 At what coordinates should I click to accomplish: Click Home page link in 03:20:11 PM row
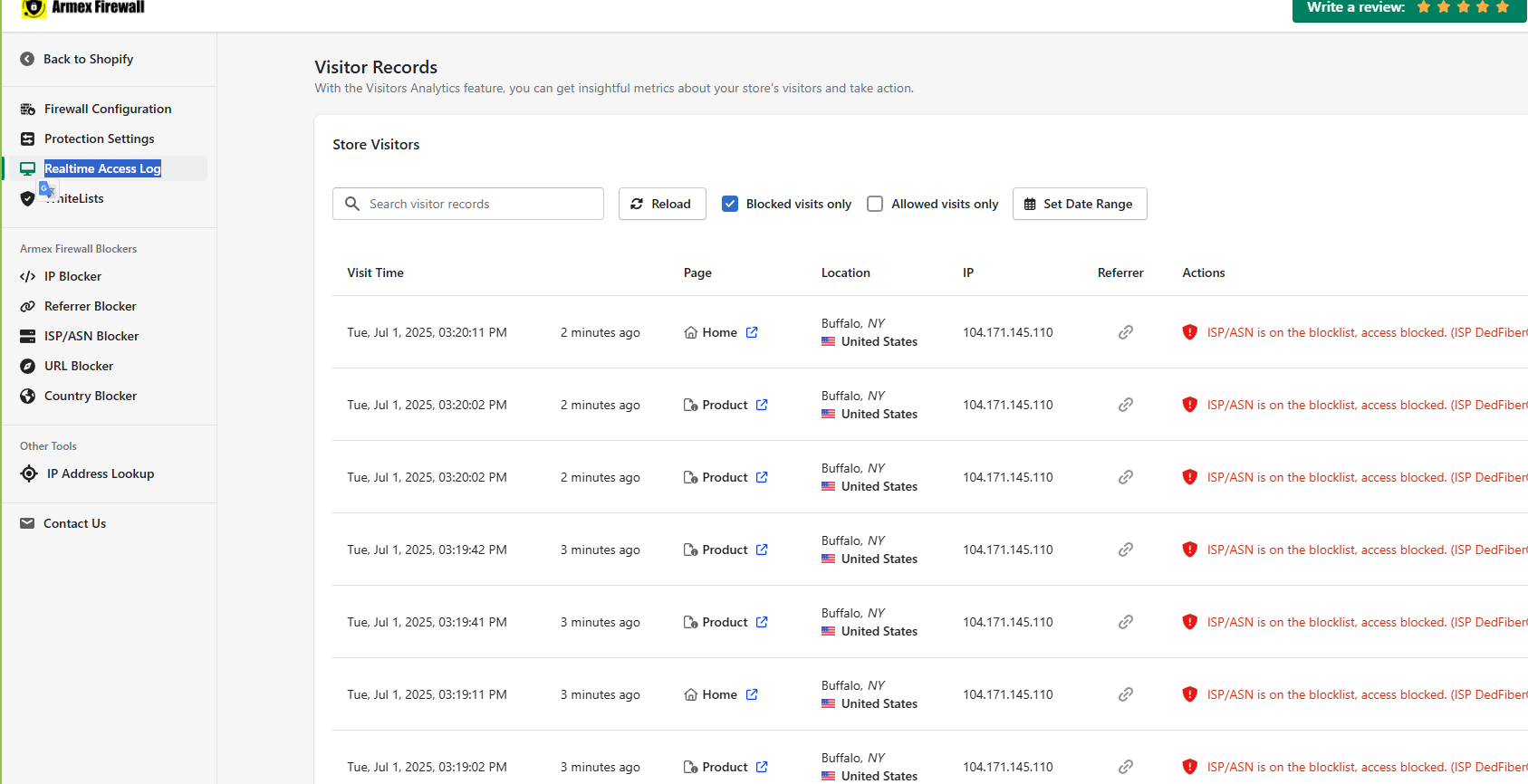[x=719, y=332]
